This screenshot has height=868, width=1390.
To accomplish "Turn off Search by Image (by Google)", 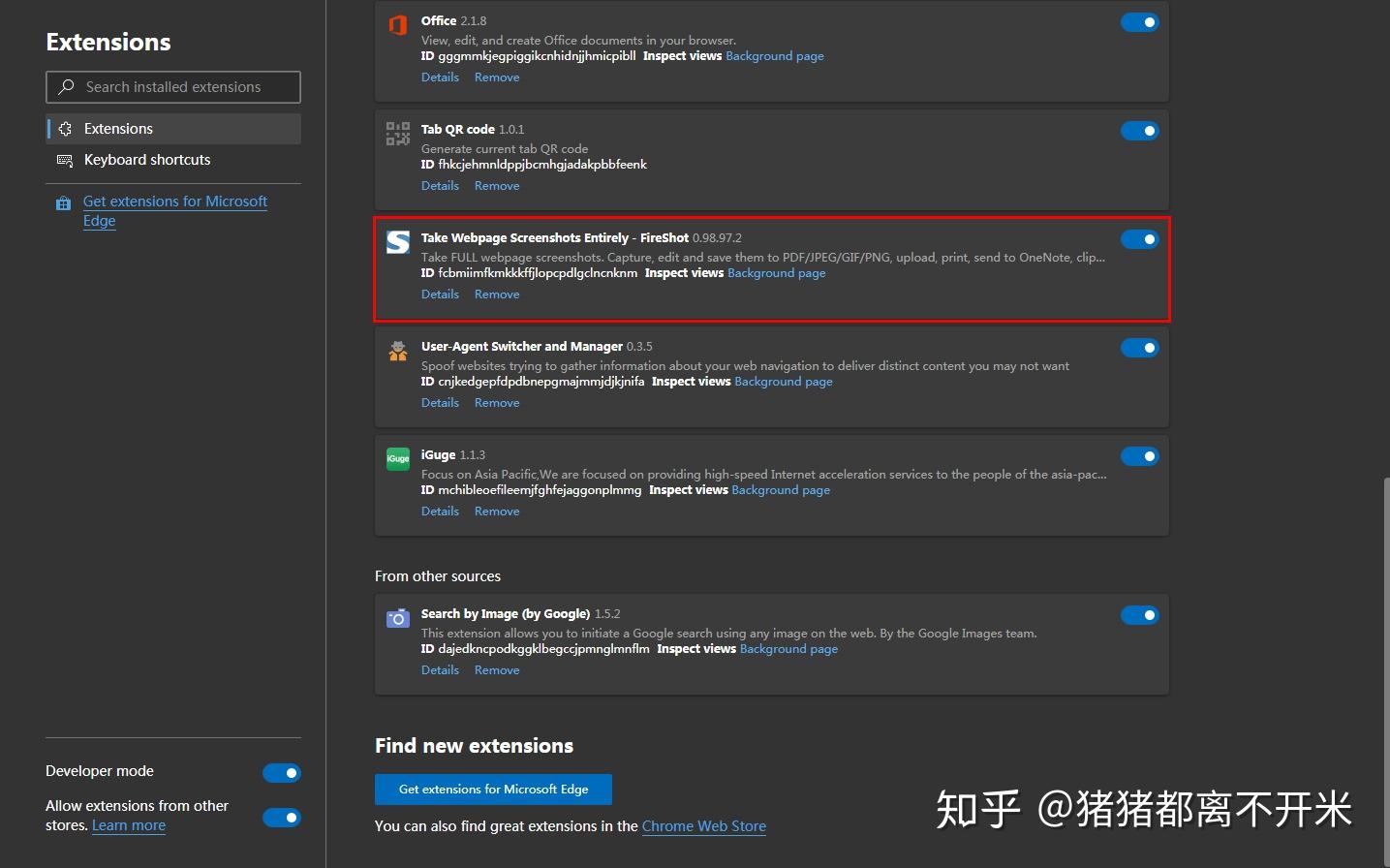I will 1140,615.
